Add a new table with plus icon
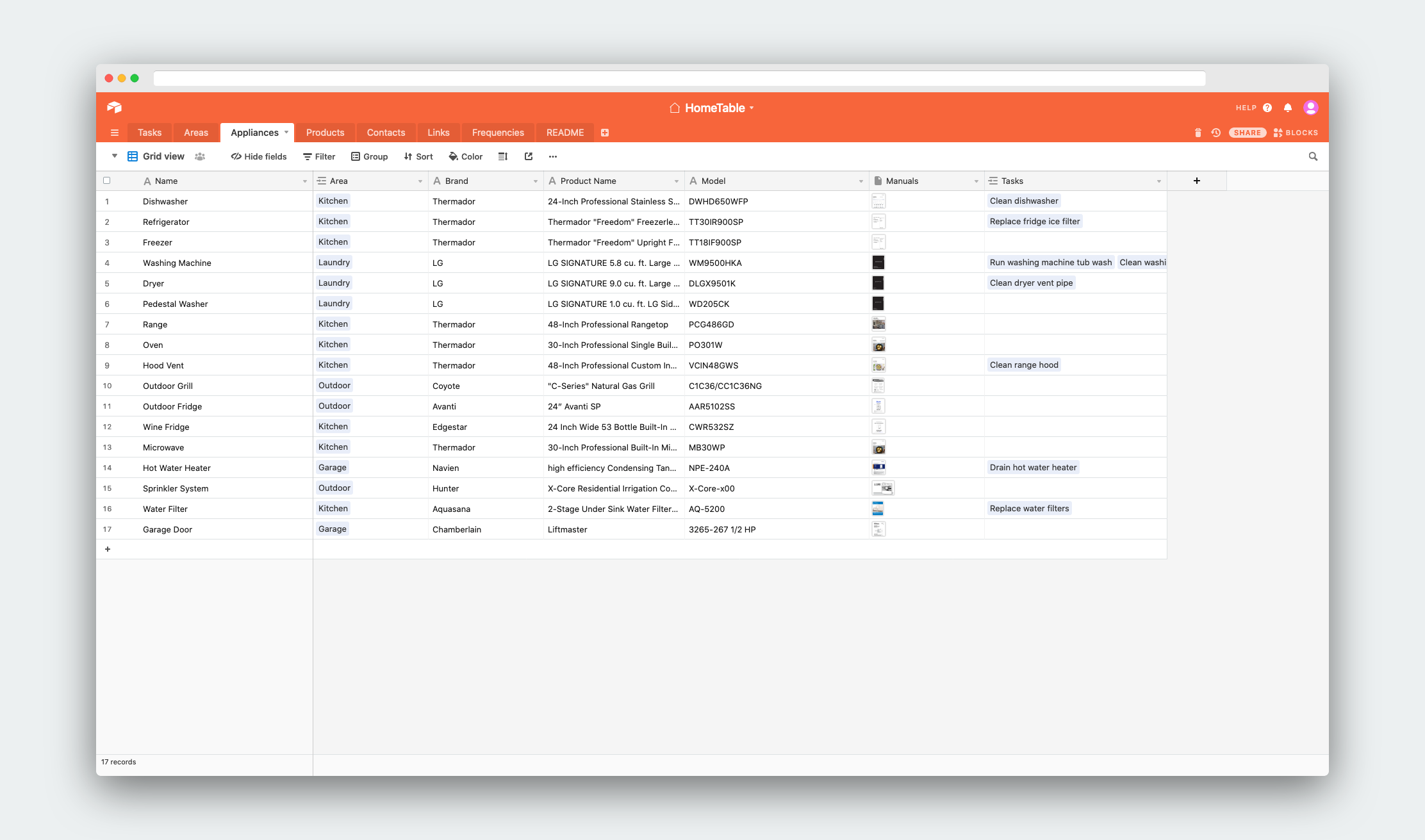Viewport: 1425px width, 840px height. pyautogui.click(x=605, y=133)
